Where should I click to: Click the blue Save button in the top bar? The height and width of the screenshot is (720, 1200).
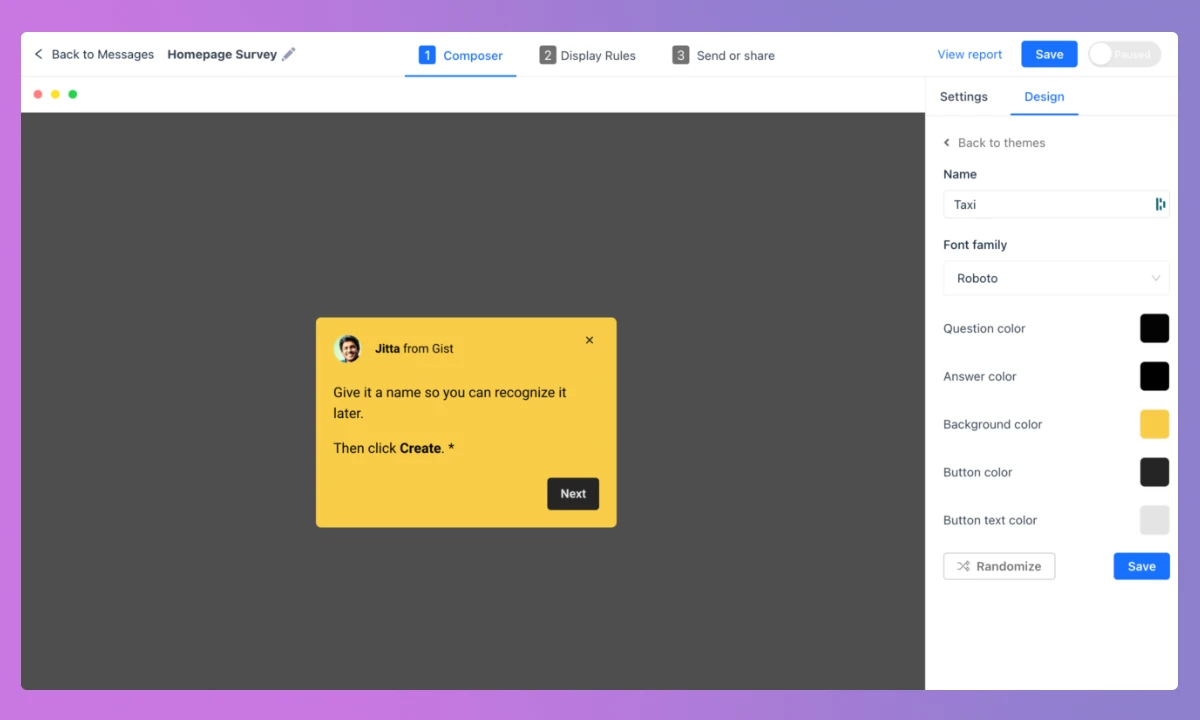pos(1048,54)
